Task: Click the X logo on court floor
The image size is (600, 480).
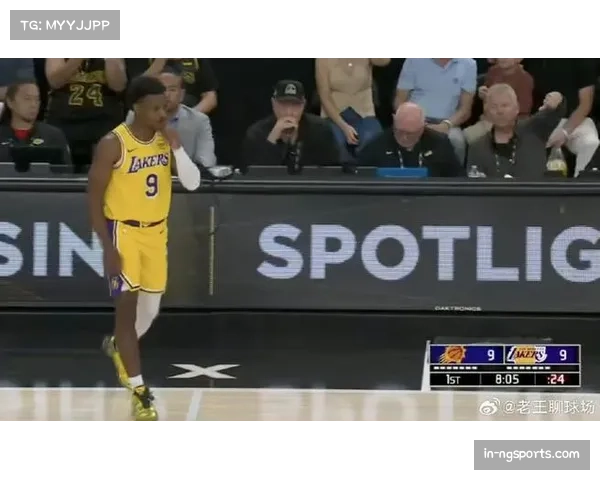Action: [203, 371]
